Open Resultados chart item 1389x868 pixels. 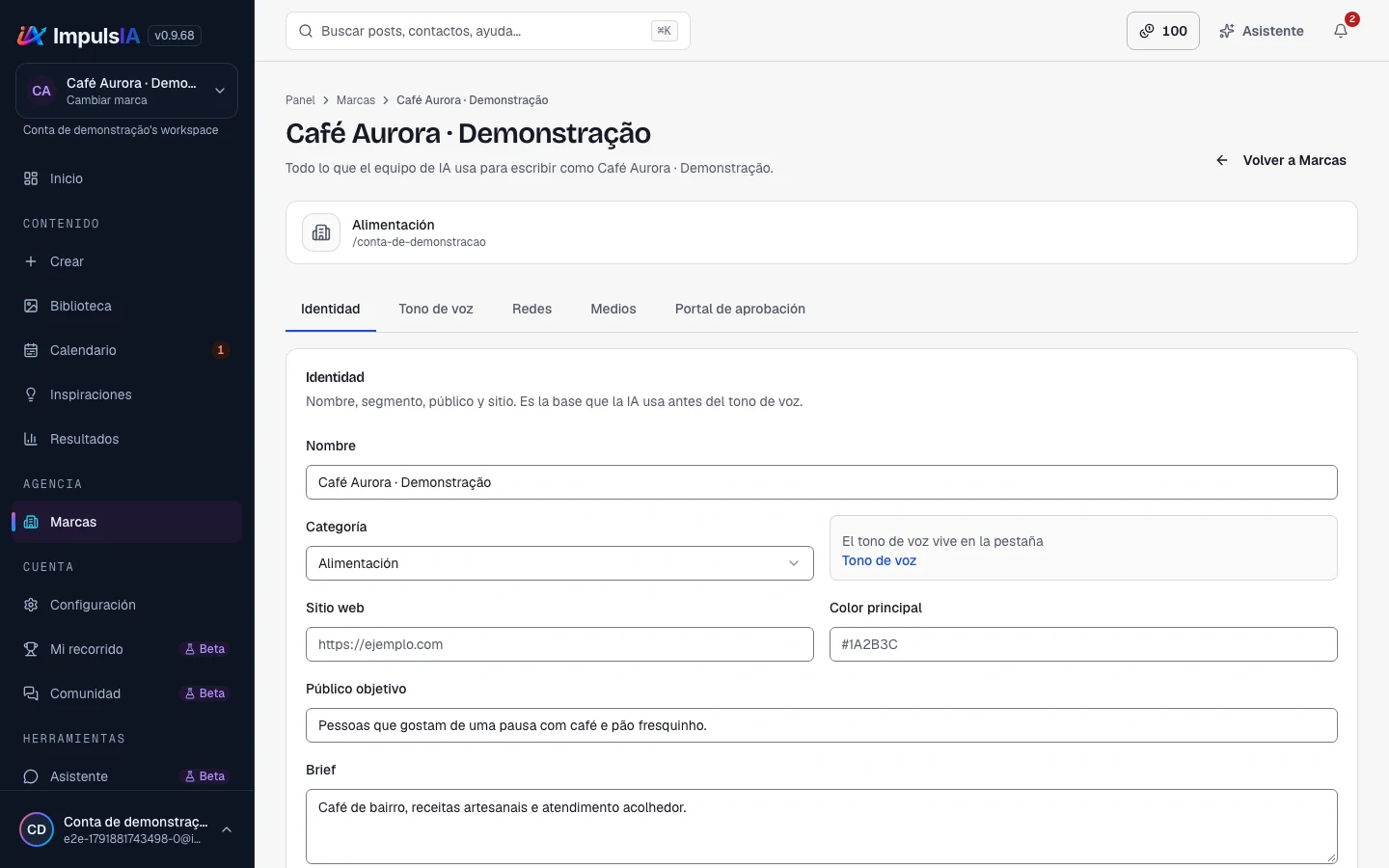click(127, 439)
